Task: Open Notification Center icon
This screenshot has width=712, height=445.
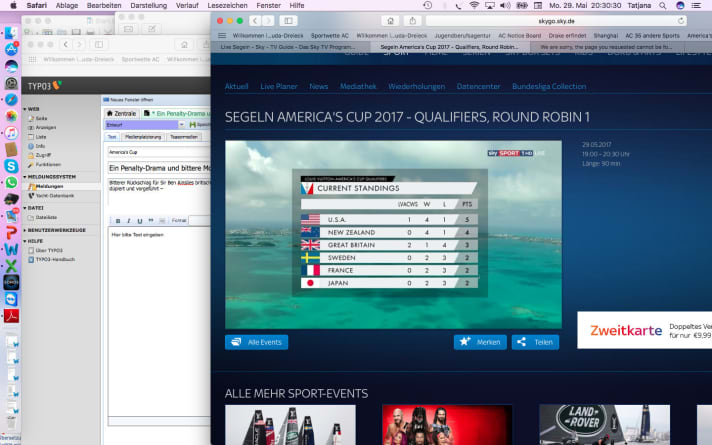Action: 696,5
